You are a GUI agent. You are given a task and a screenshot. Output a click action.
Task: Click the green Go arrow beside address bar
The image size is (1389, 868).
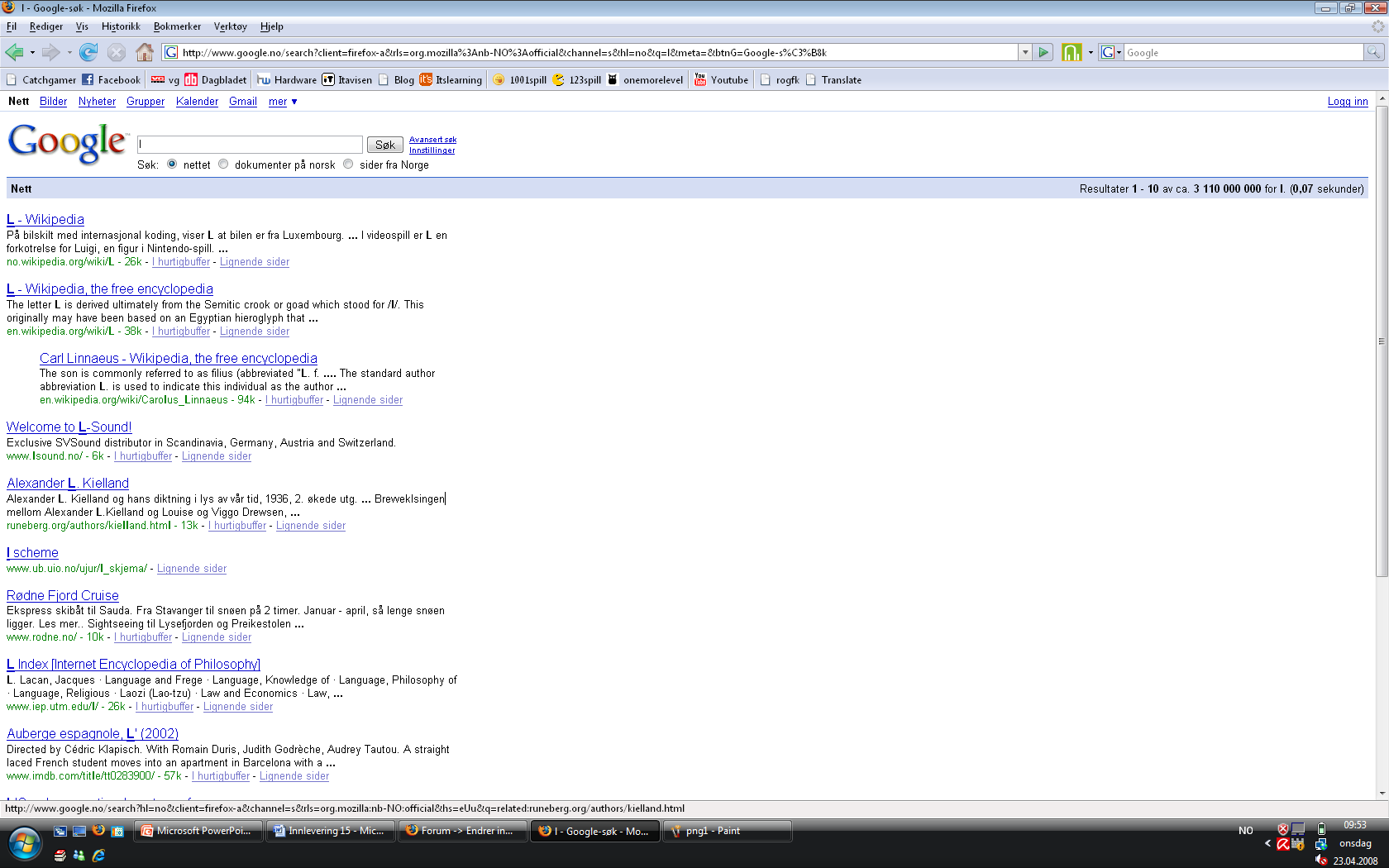pos(1043,52)
